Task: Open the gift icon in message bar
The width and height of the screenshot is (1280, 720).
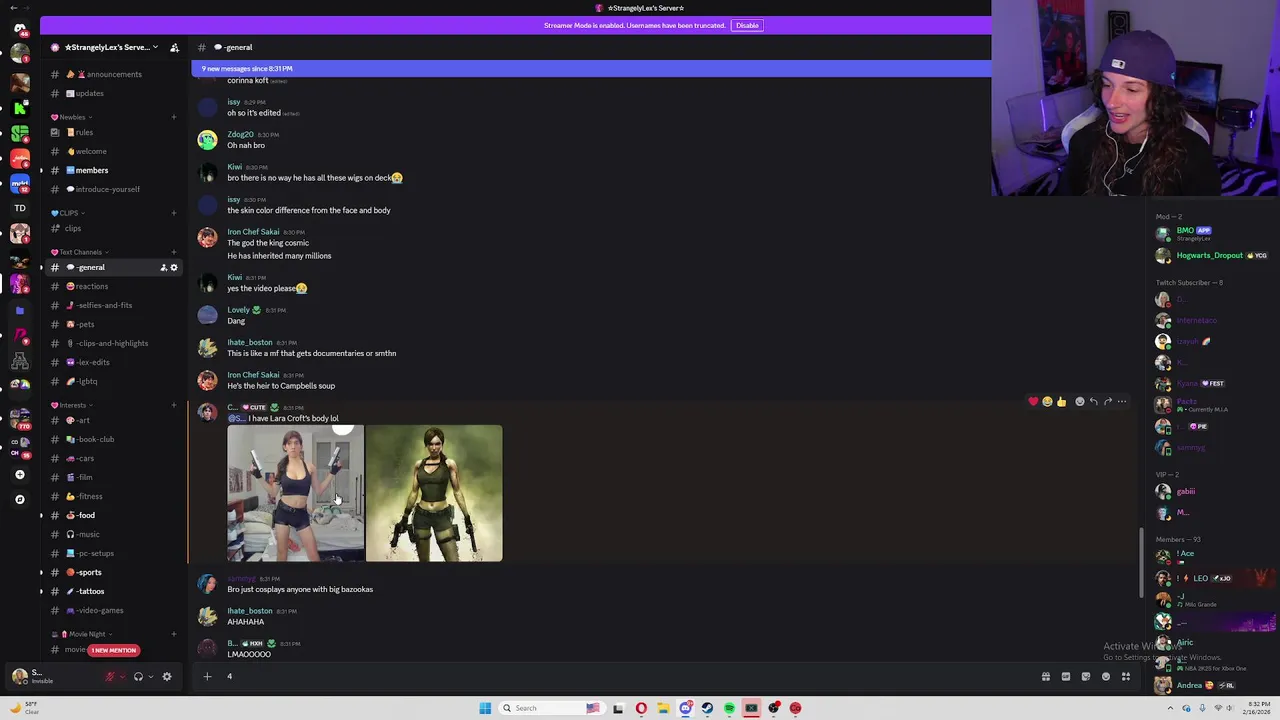Action: 1046,677
